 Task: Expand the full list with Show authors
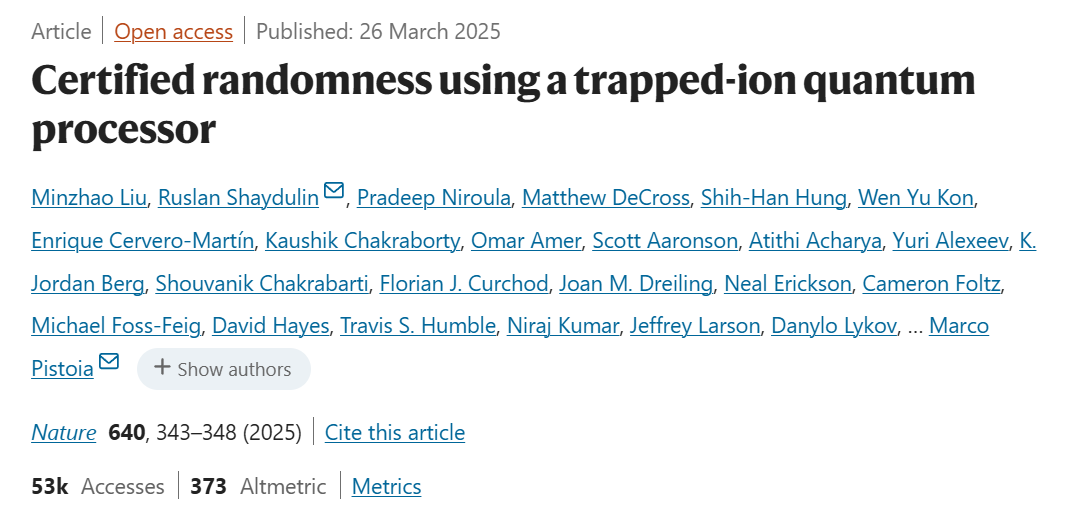(x=223, y=369)
